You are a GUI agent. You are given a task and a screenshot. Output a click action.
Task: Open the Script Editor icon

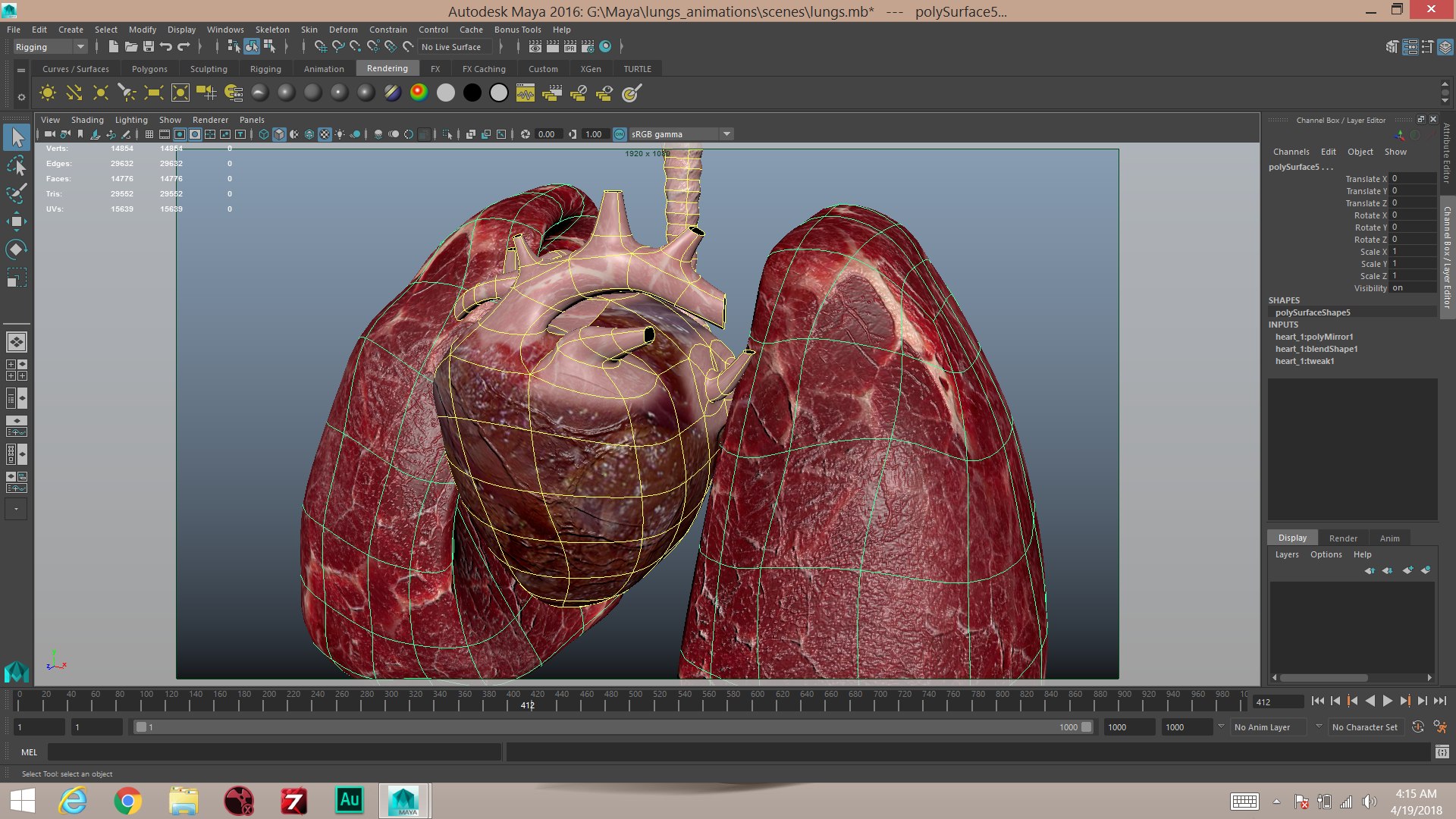pos(1442,752)
